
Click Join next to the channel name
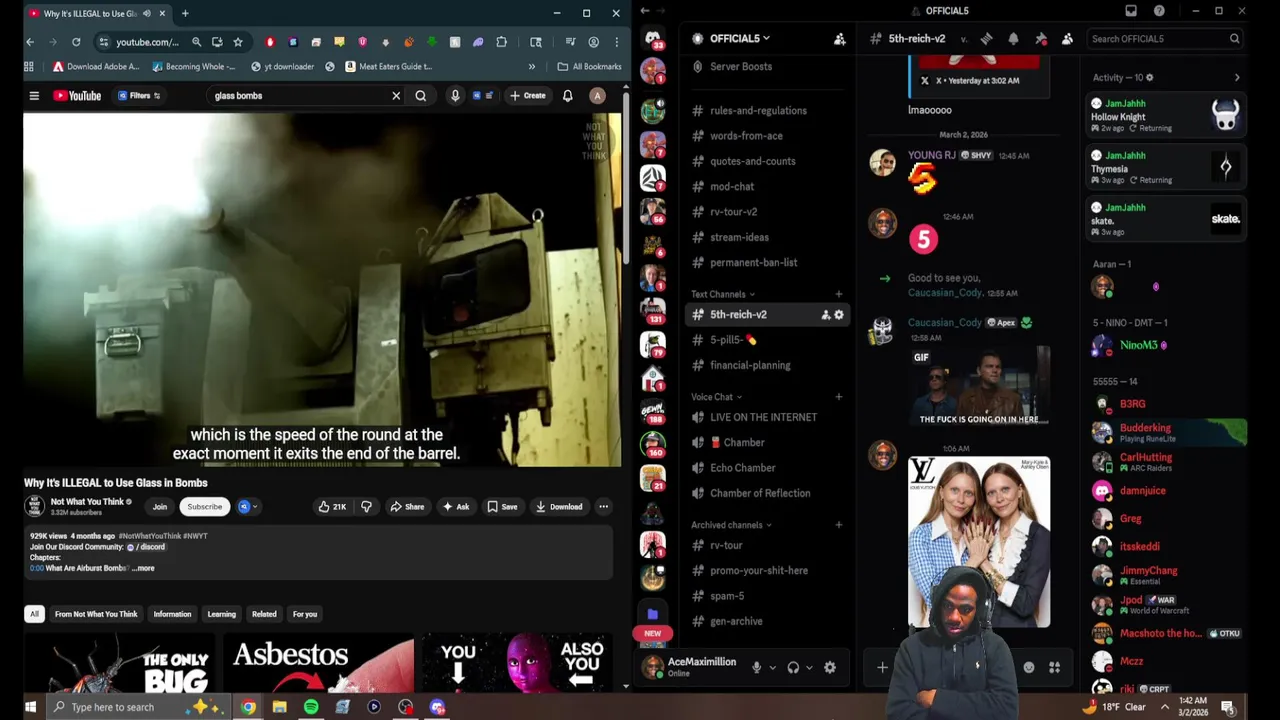tap(160, 507)
